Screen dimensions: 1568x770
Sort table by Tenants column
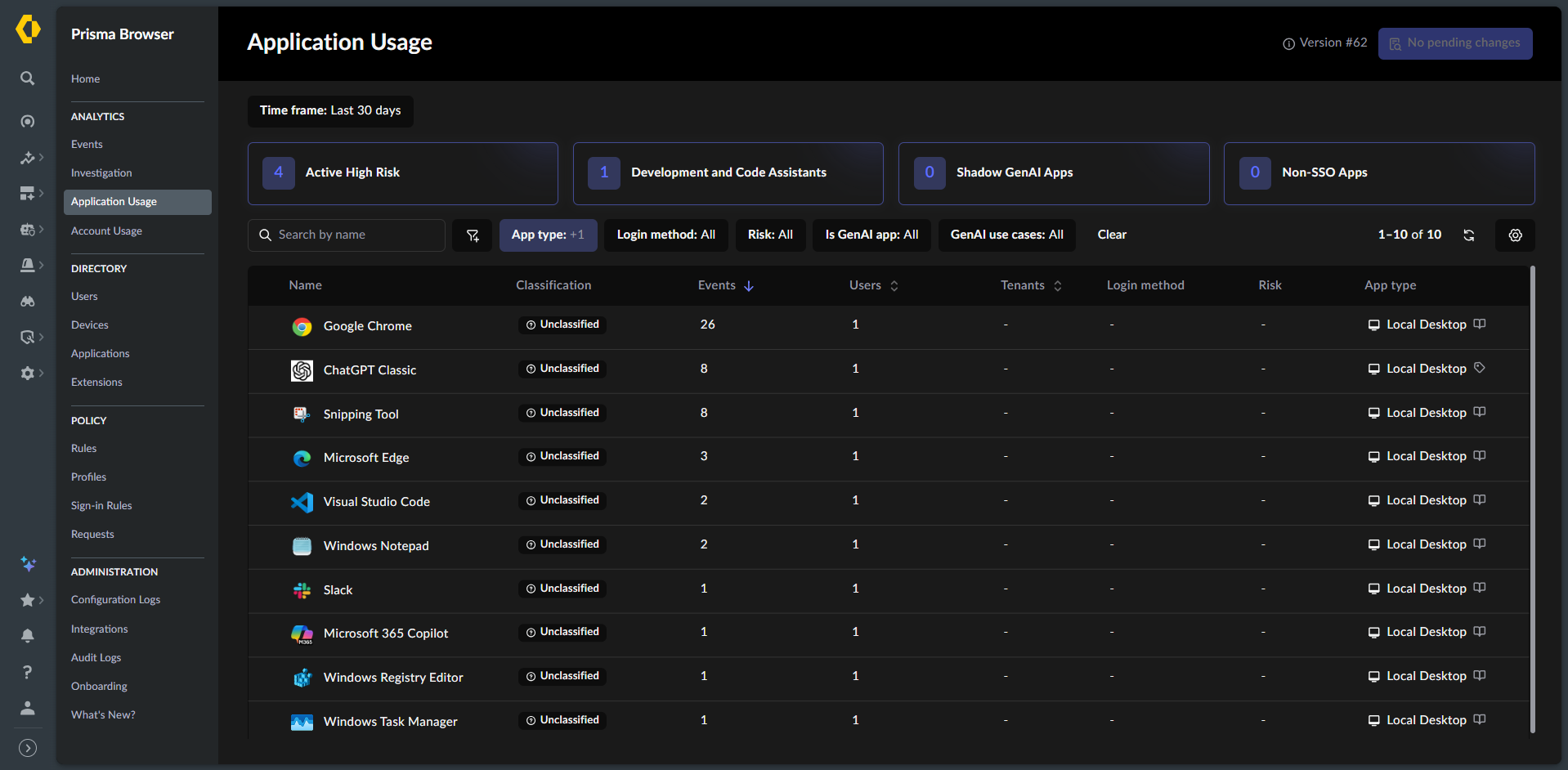pos(1031,285)
